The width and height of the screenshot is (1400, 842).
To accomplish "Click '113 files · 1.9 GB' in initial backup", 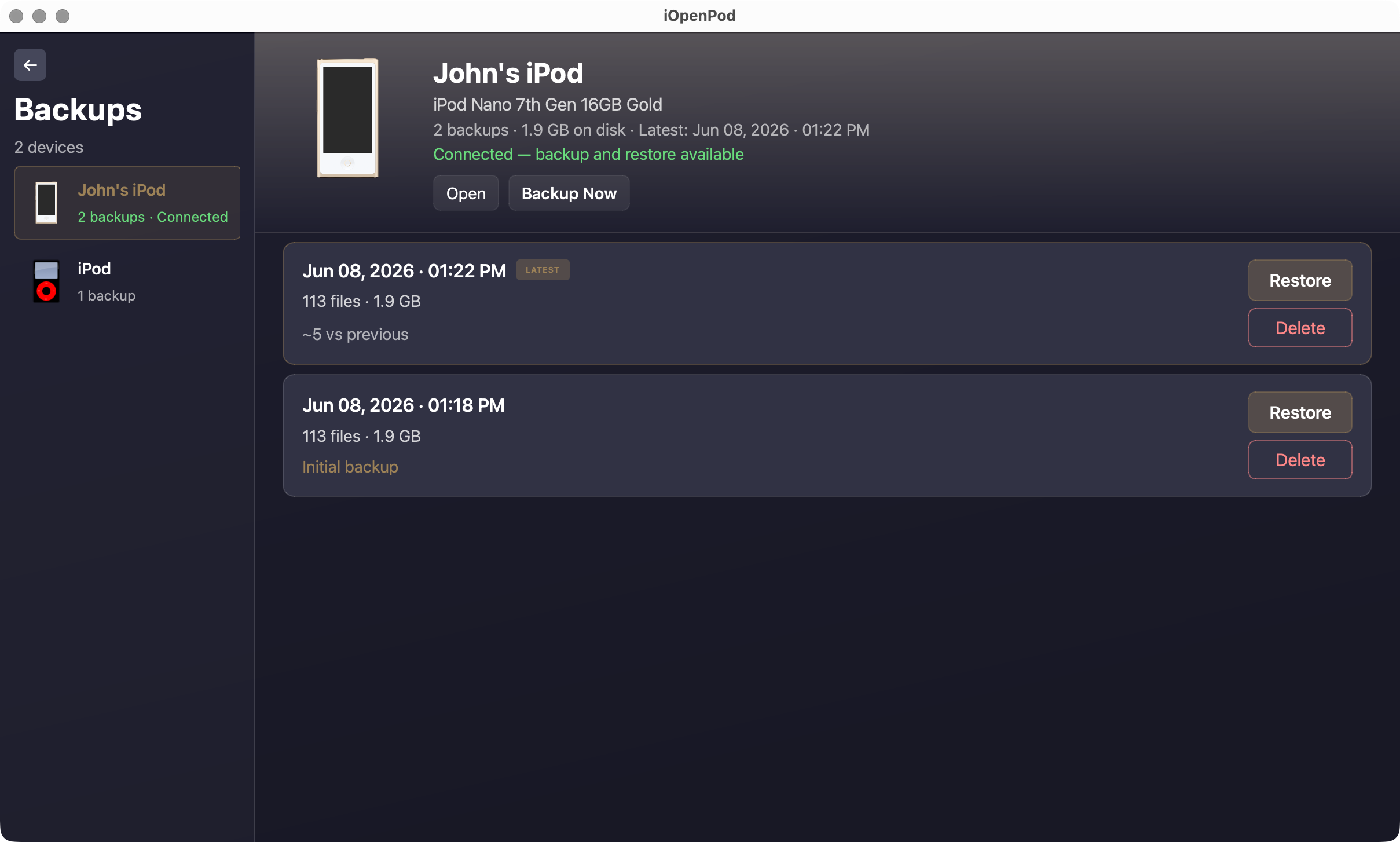I will [x=361, y=436].
